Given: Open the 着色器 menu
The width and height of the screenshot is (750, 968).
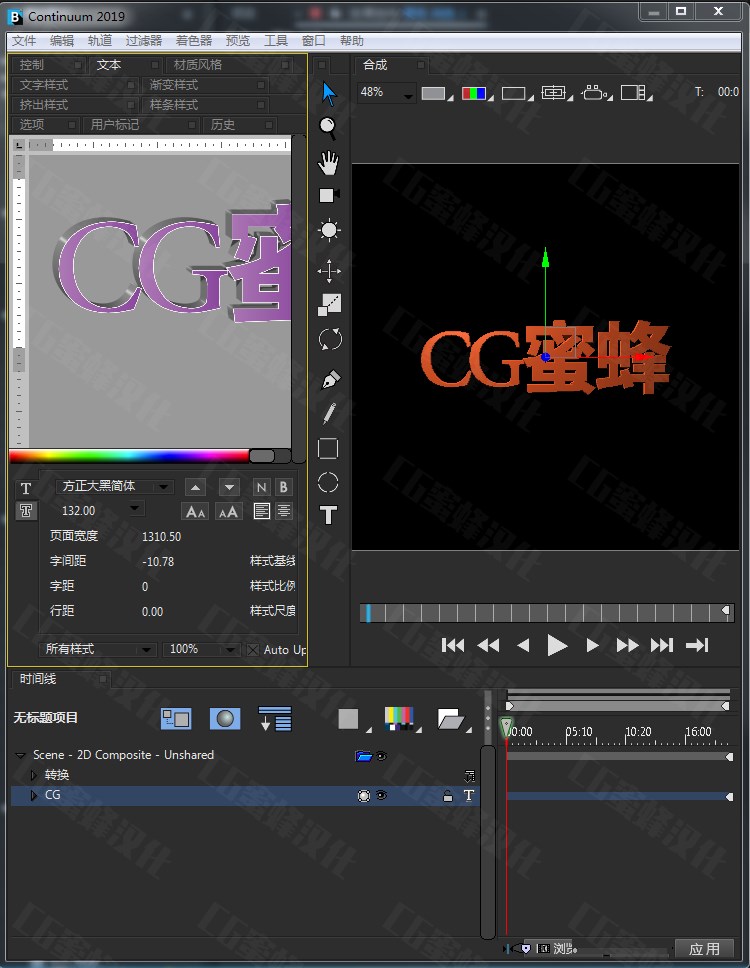Looking at the screenshot, I should (x=194, y=41).
